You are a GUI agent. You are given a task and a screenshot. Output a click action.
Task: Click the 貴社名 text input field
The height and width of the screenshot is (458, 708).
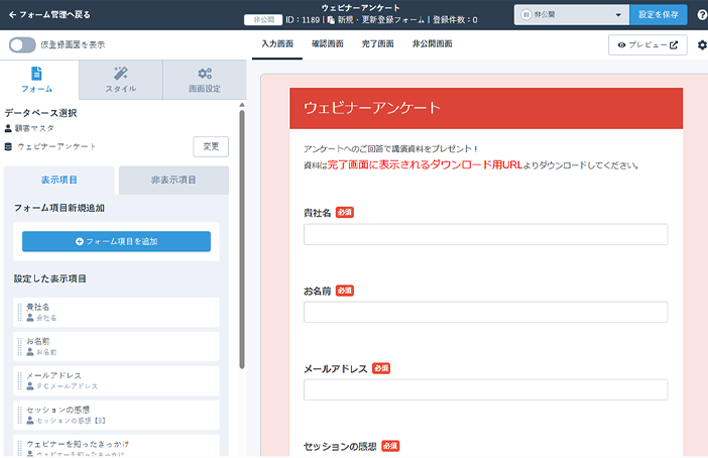[x=485, y=235]
